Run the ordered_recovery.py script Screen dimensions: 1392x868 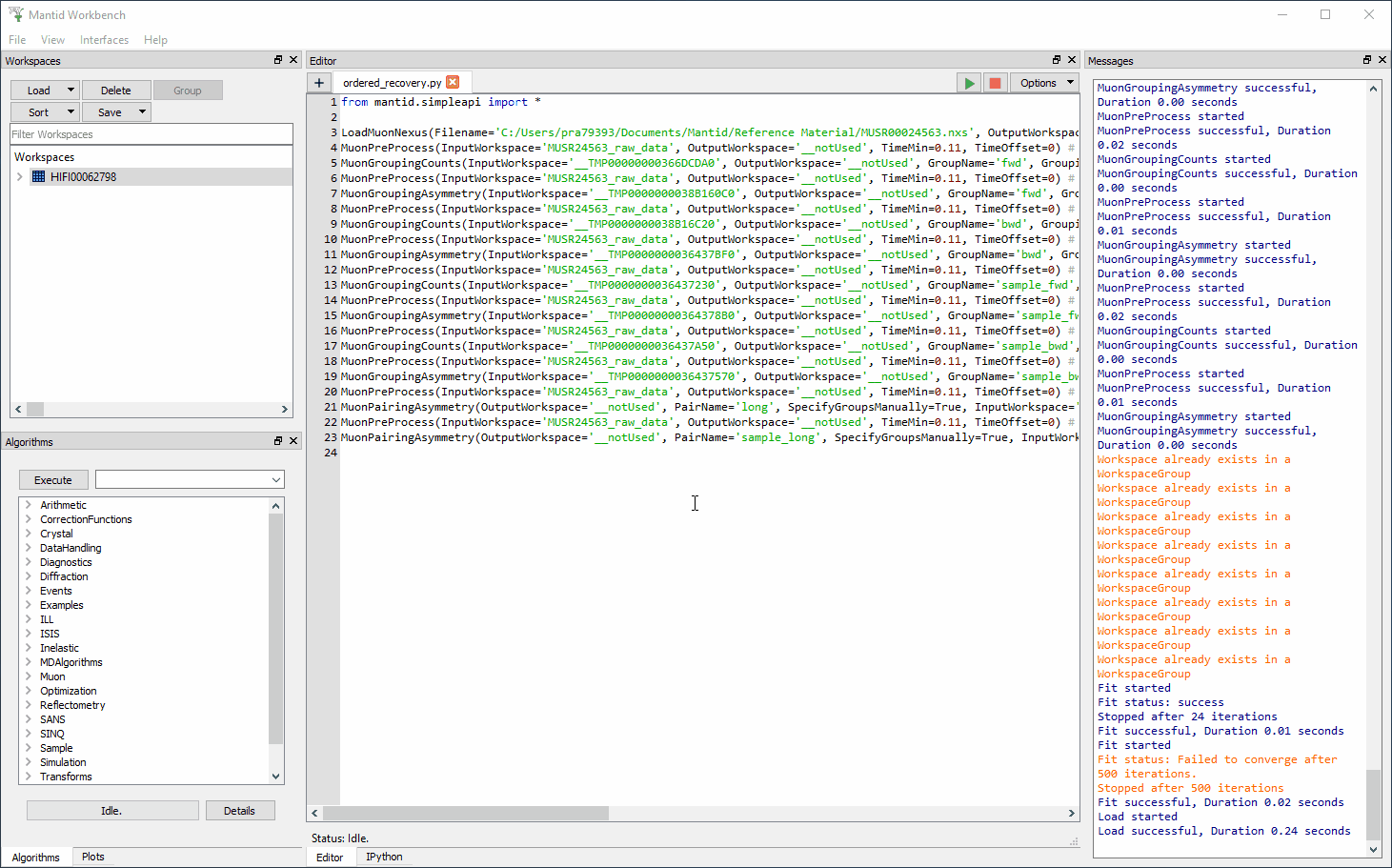968,82
